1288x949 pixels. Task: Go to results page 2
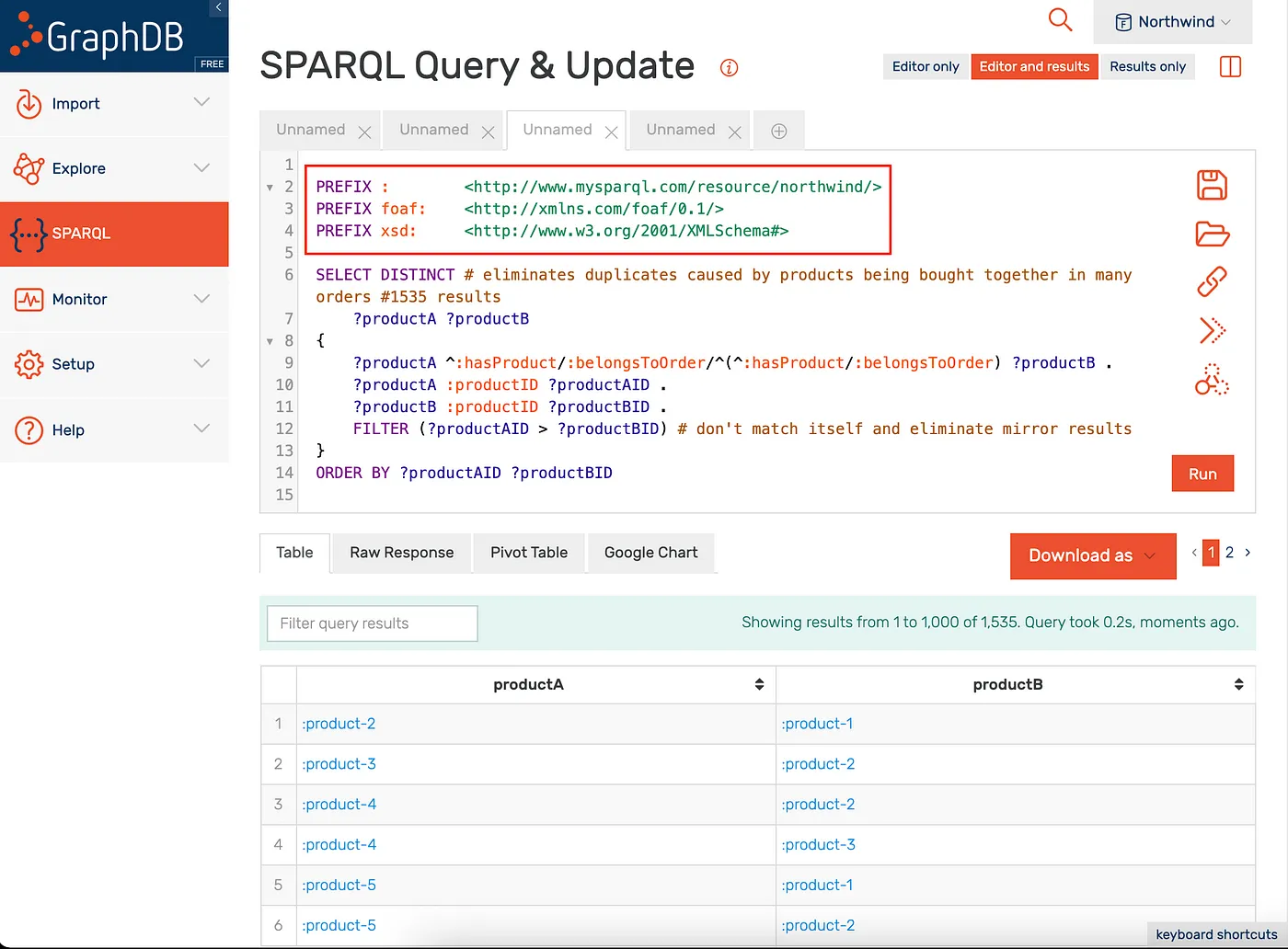point(1229,553)
